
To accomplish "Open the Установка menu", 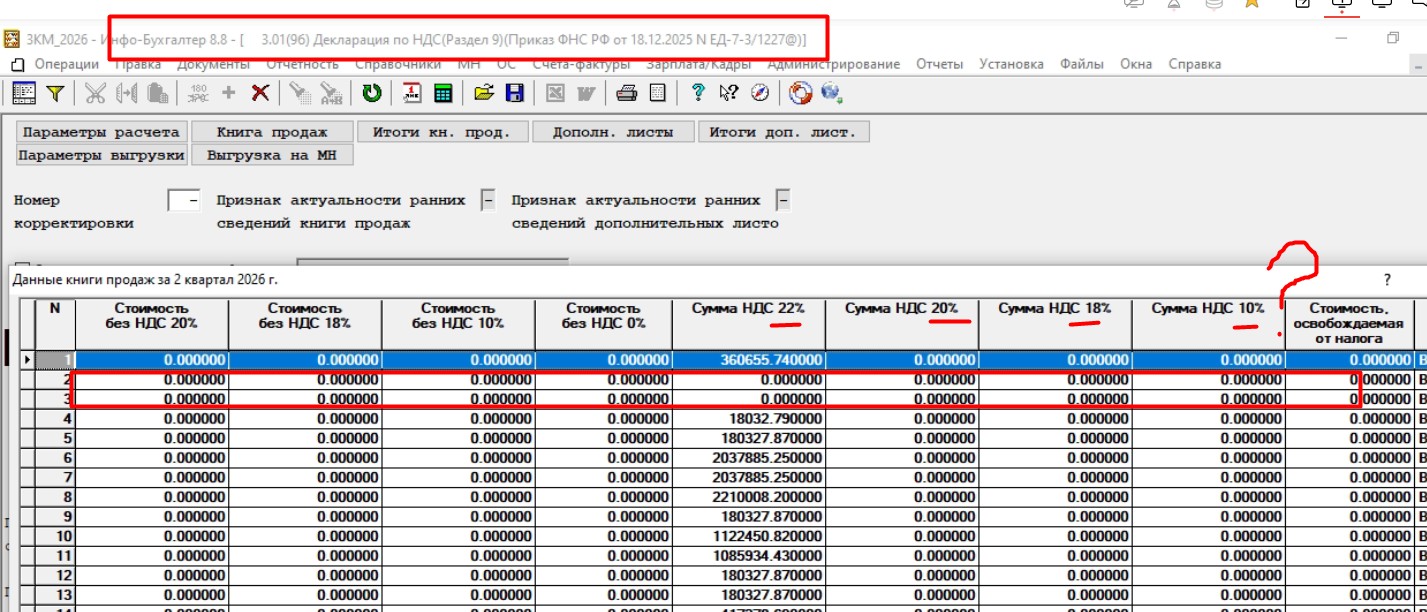I will [1011, 64].
